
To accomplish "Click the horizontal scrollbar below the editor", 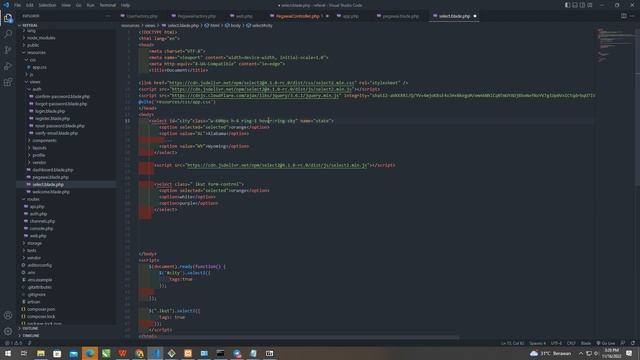I will (x=299, y=338).
